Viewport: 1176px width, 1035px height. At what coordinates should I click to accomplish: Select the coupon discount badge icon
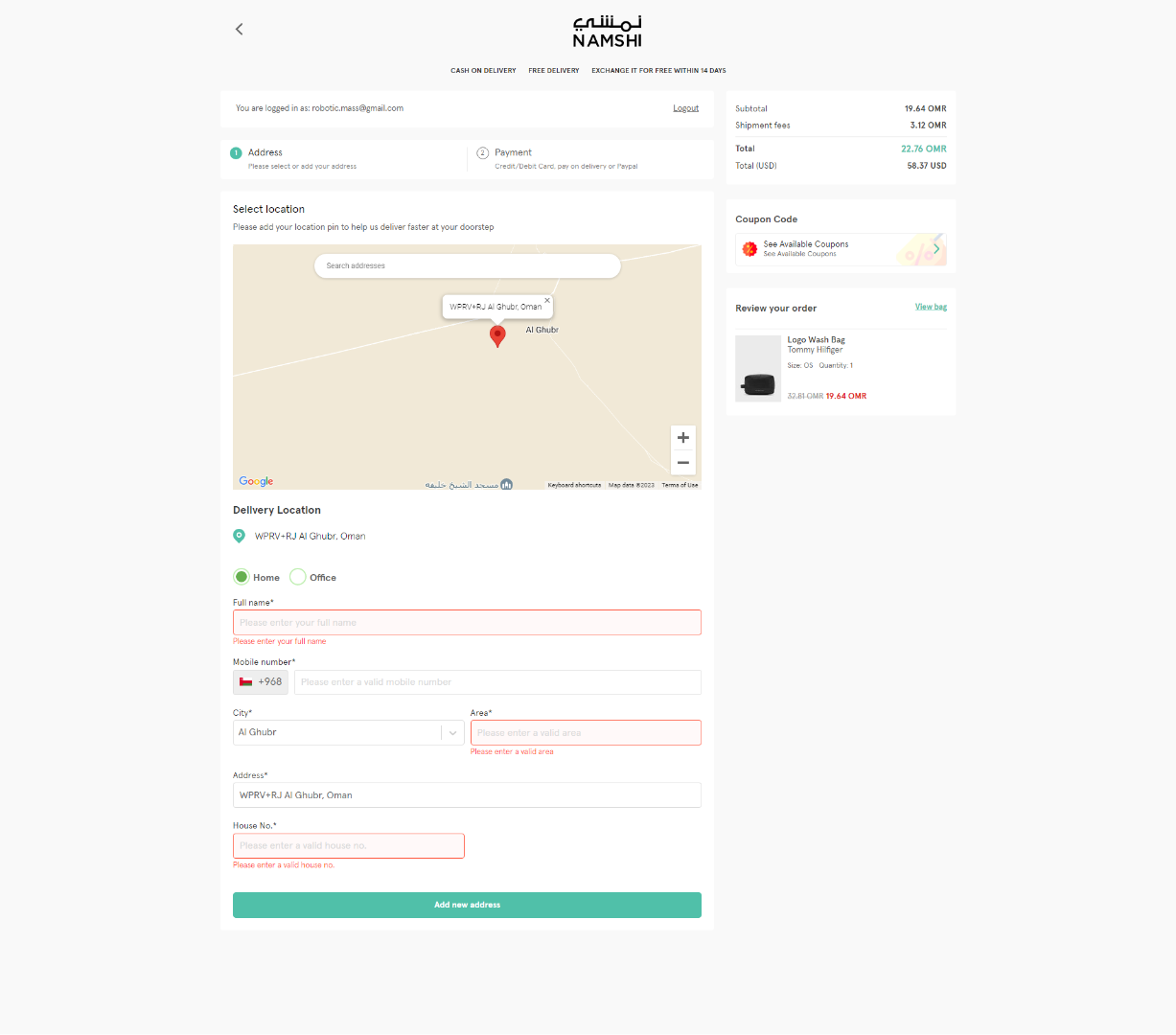(x=749, y=249)
